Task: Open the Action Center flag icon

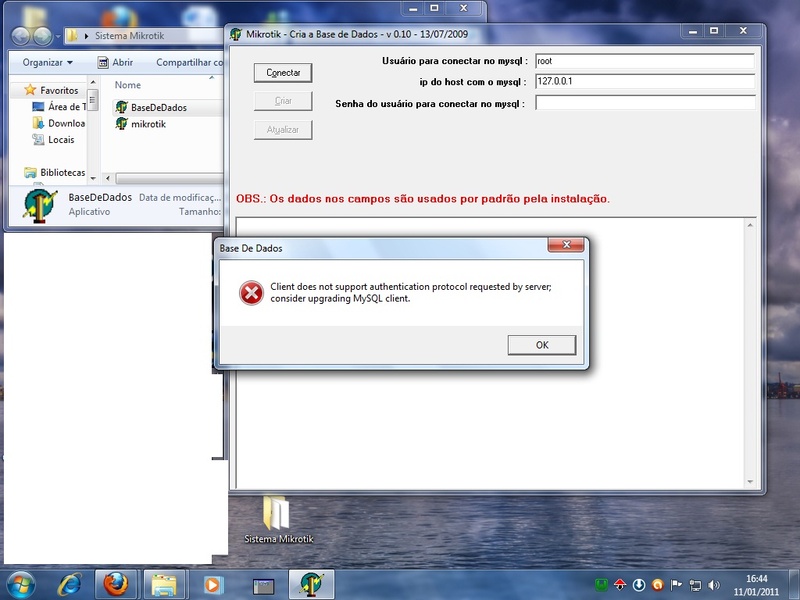Action: 676,585
